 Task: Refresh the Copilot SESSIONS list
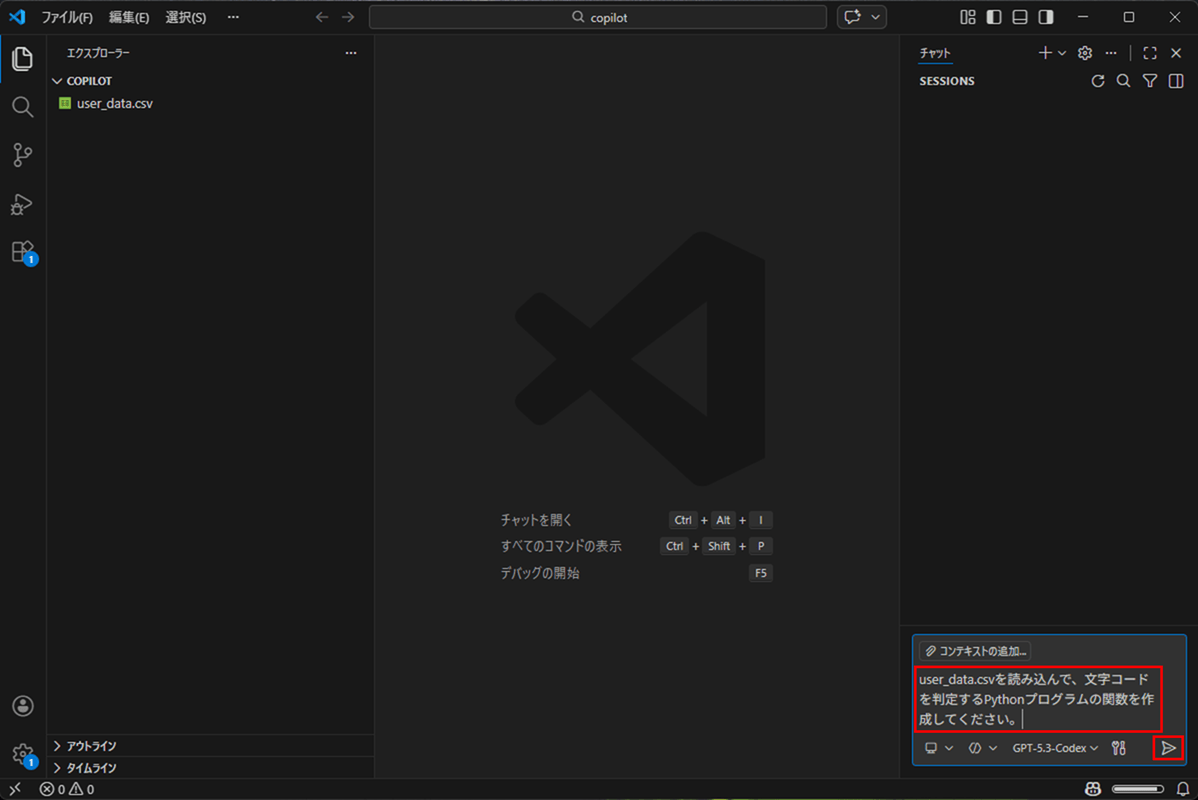click(x=1098, y=81)
